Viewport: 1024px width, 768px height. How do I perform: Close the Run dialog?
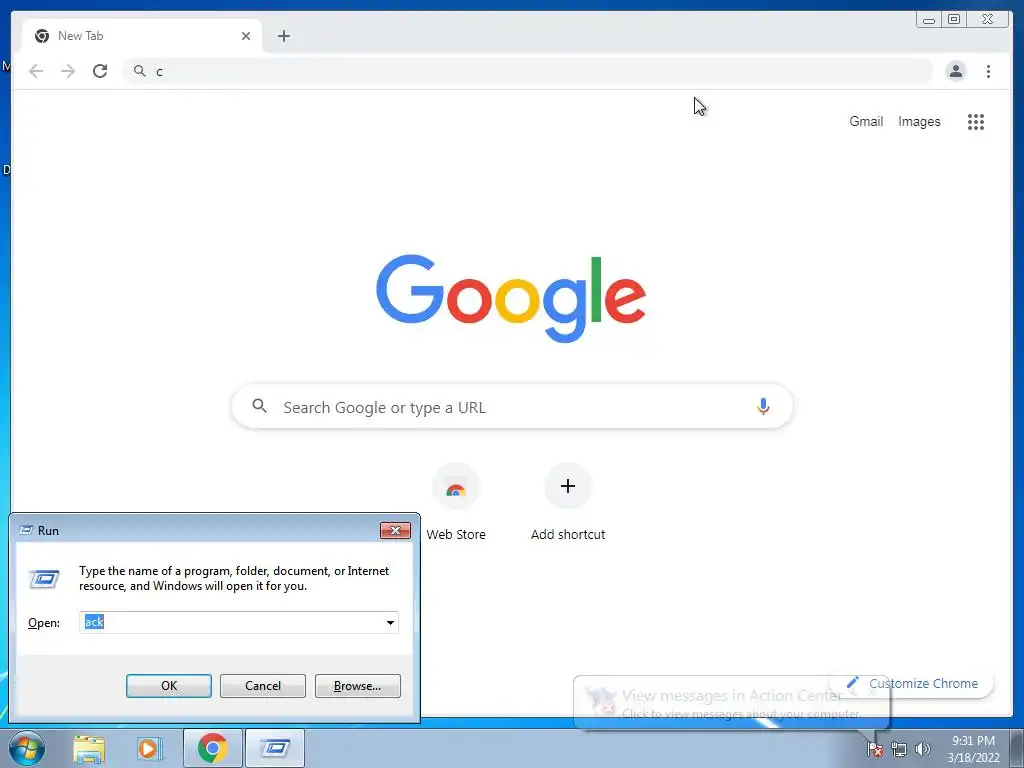tap(395, 530)
